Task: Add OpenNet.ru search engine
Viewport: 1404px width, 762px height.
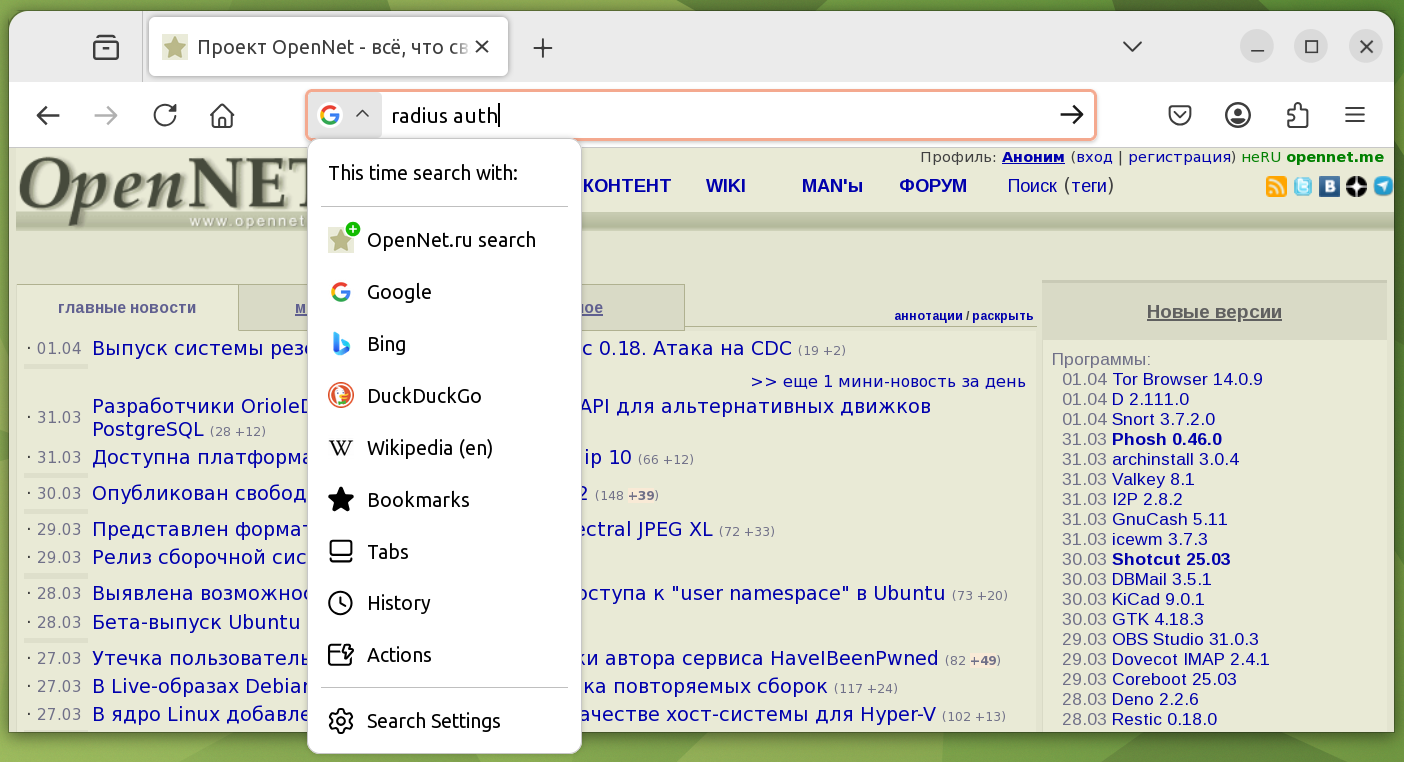Action: pos(450,240)
